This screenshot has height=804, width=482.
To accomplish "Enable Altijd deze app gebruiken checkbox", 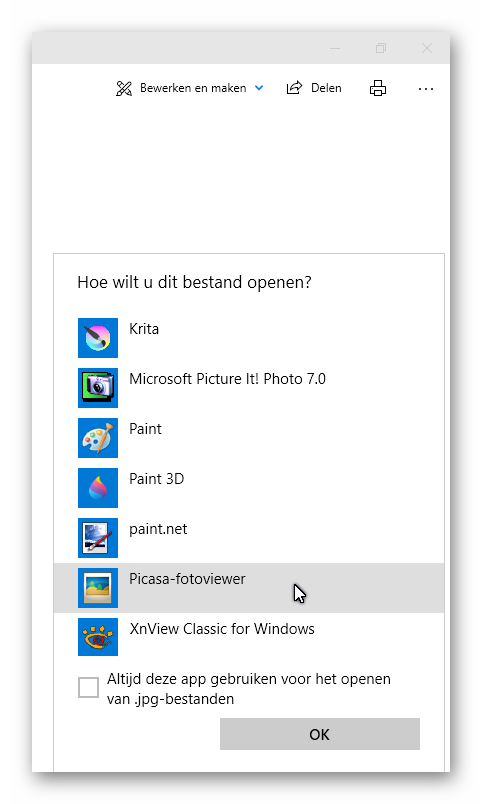I will click(88, 688).
